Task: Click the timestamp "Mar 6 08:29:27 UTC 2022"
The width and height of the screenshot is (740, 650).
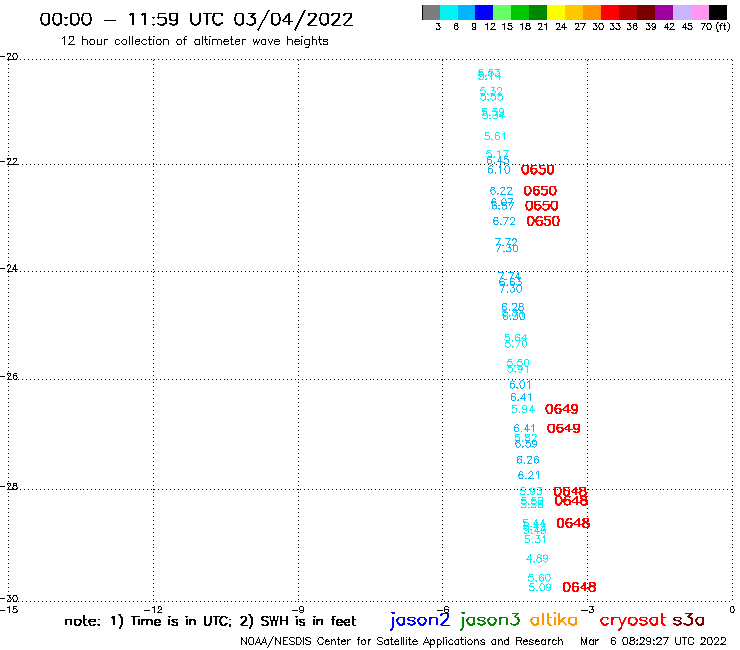Action: [x=653, y=642]
